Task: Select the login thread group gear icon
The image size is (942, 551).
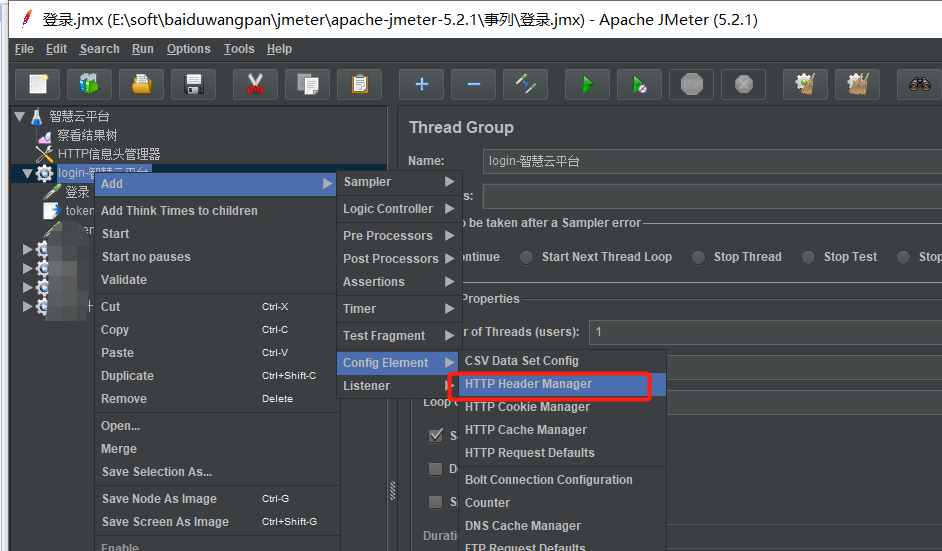Action: click(x=44, y=173)
